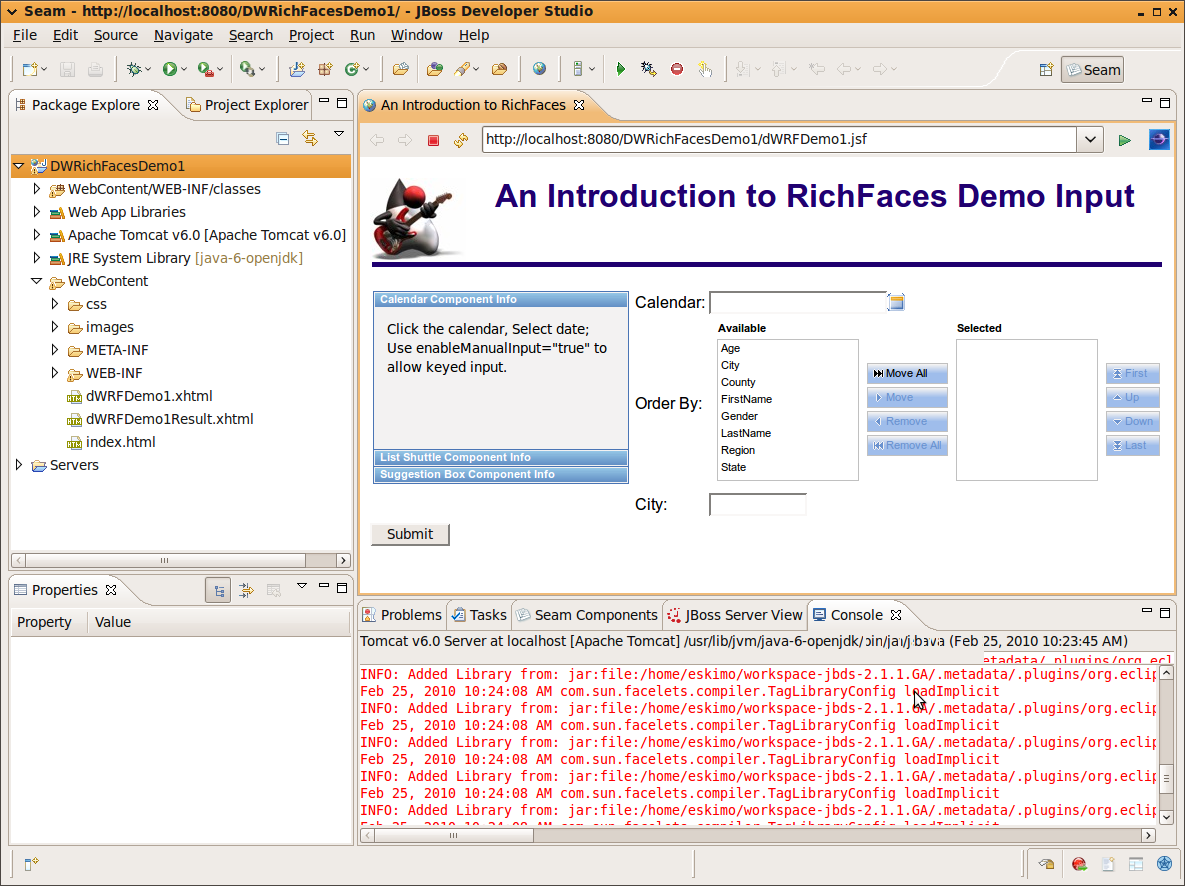Click the Debug bug toolbar icon
Screen dimensions: 1185x886
point(134,70)
